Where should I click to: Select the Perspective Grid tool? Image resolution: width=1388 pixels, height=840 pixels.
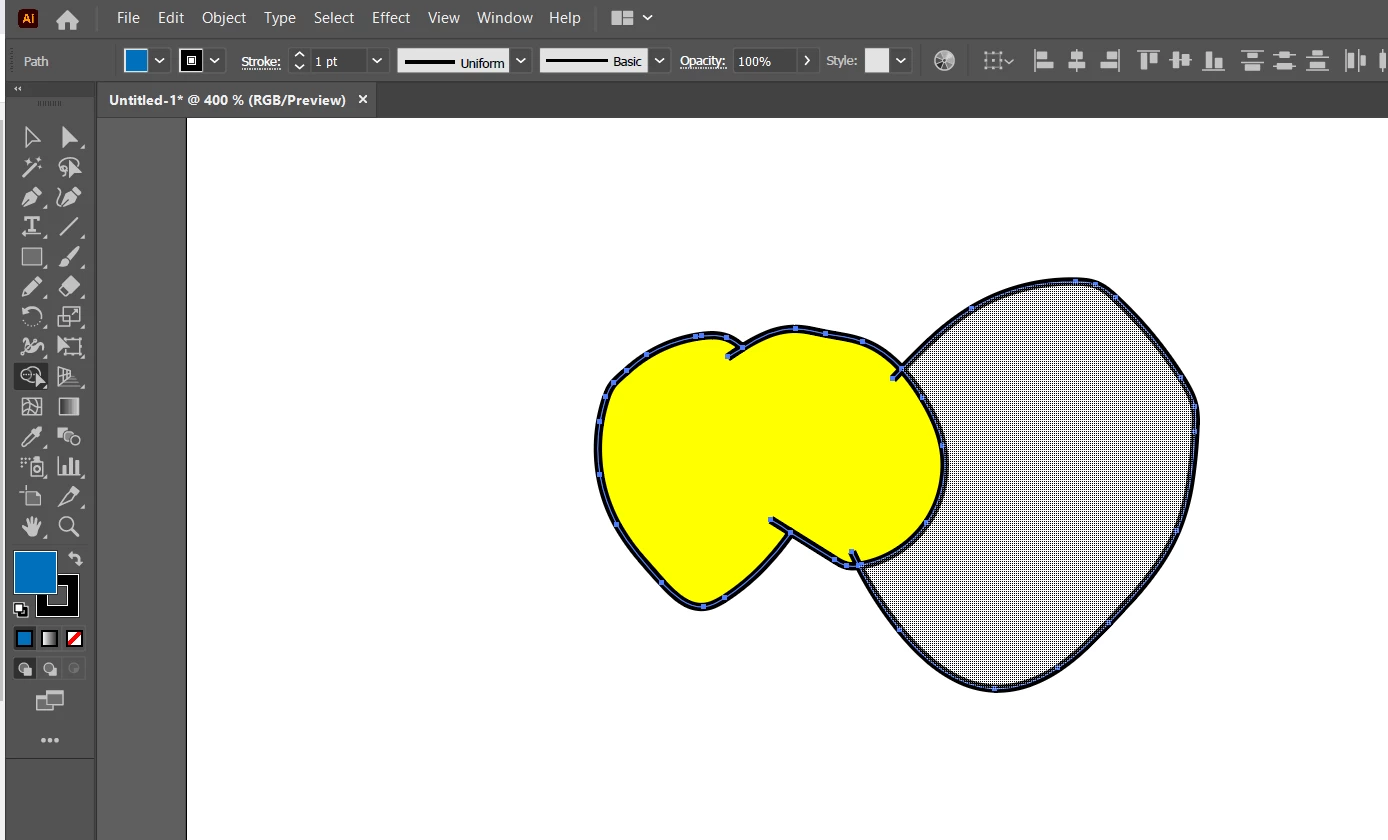click(69, 377)
